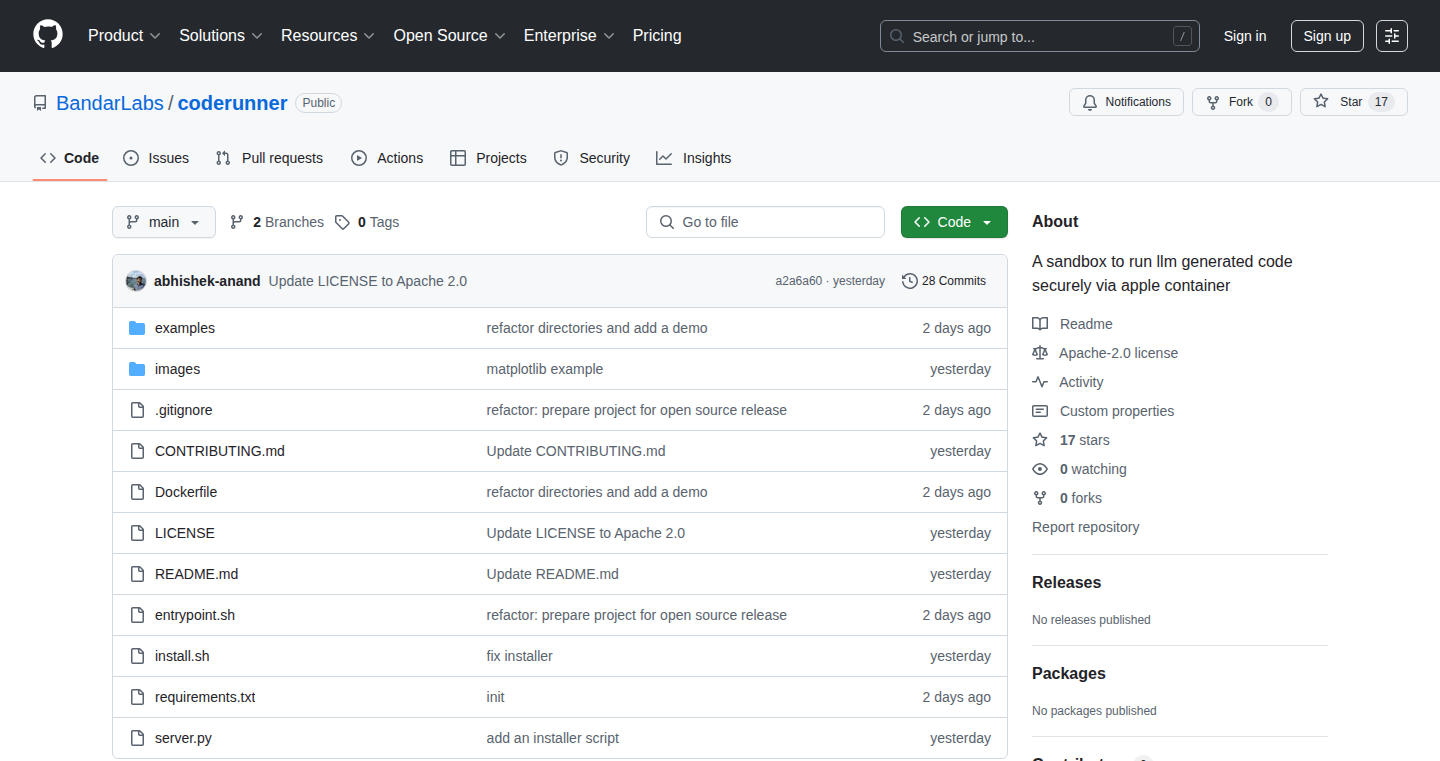Focus the Search or jump to field
This screenshot has width=1440, height=761.
[x=1040, y=36]
